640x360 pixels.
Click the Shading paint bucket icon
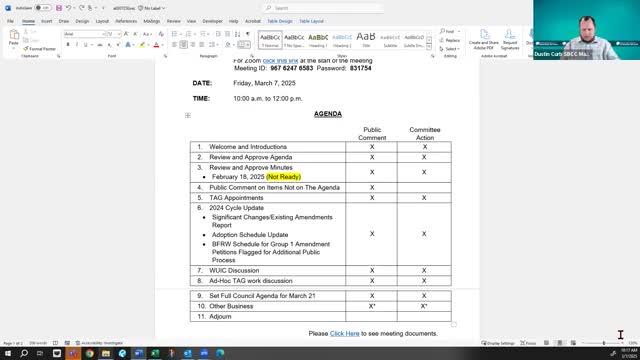(x=228, y=44)
